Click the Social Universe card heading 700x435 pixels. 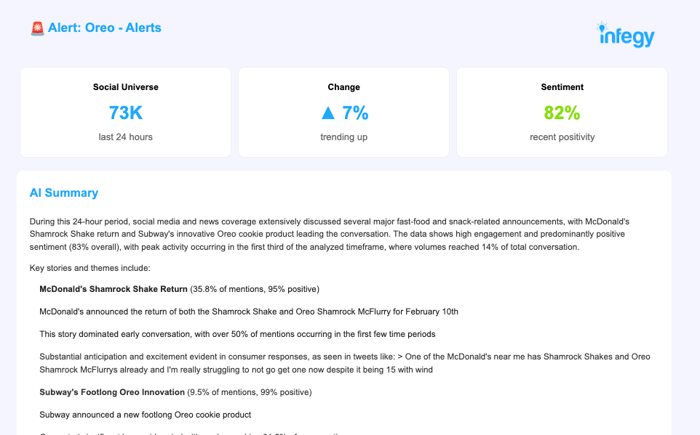pos(125,87)
